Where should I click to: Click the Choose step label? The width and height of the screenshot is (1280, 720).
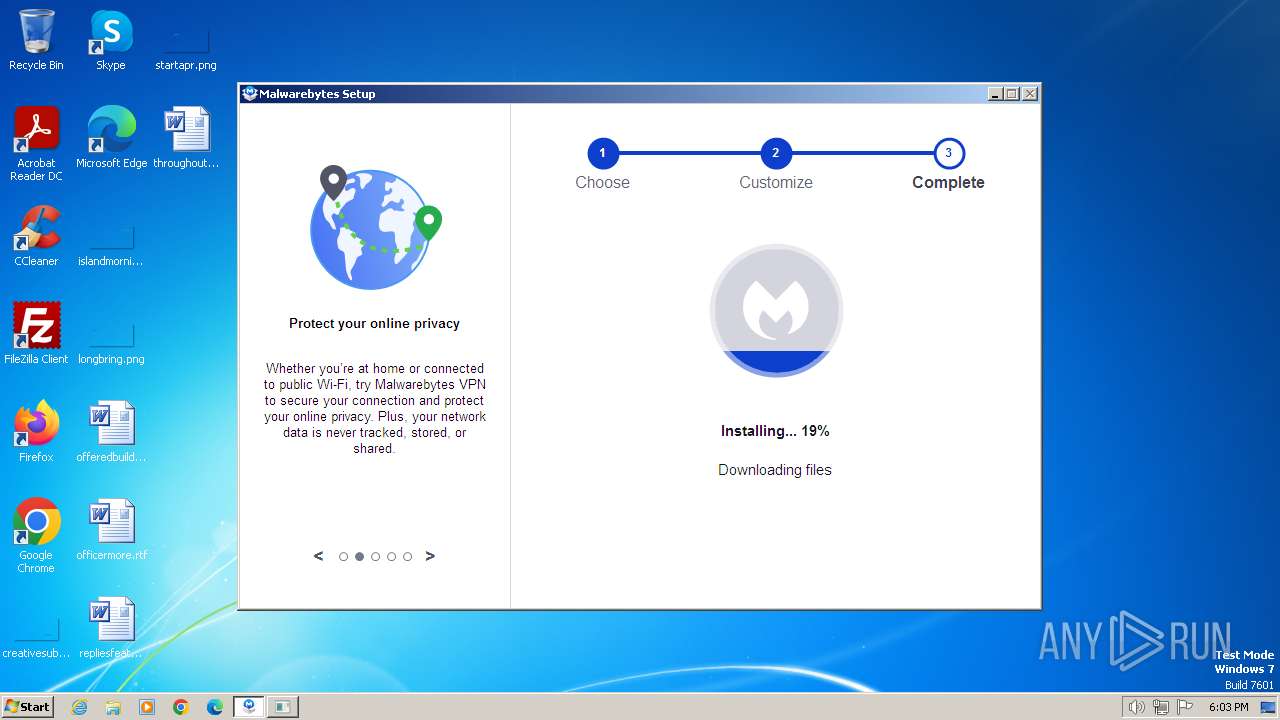click(602, 183)
